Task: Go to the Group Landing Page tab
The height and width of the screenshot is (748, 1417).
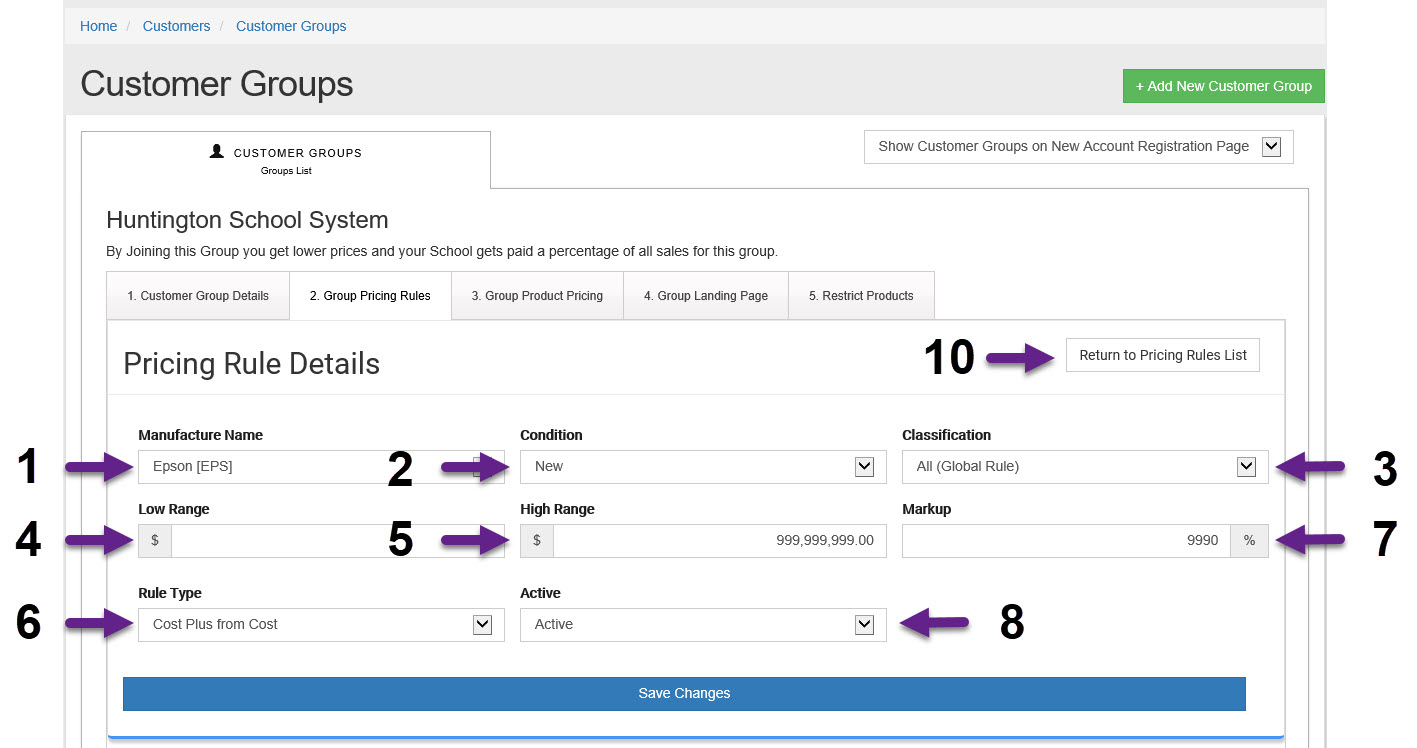Action: click(705, 296)
